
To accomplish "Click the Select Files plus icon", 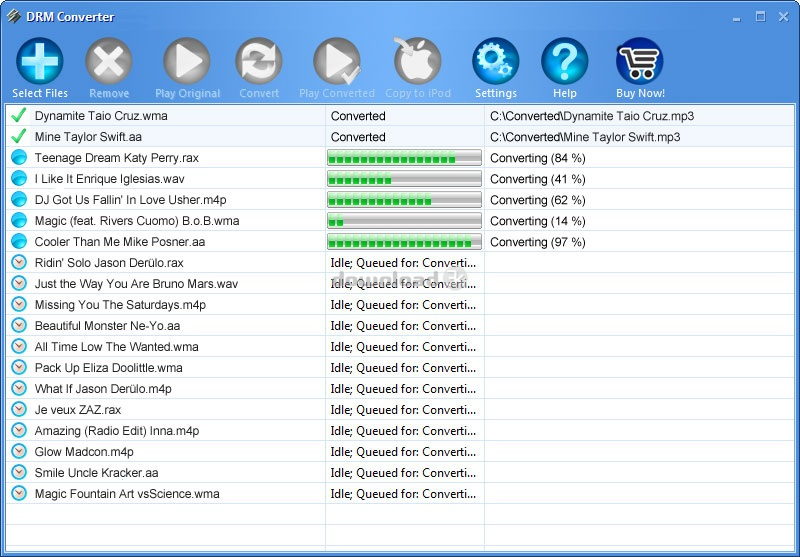I will [40, 62].
